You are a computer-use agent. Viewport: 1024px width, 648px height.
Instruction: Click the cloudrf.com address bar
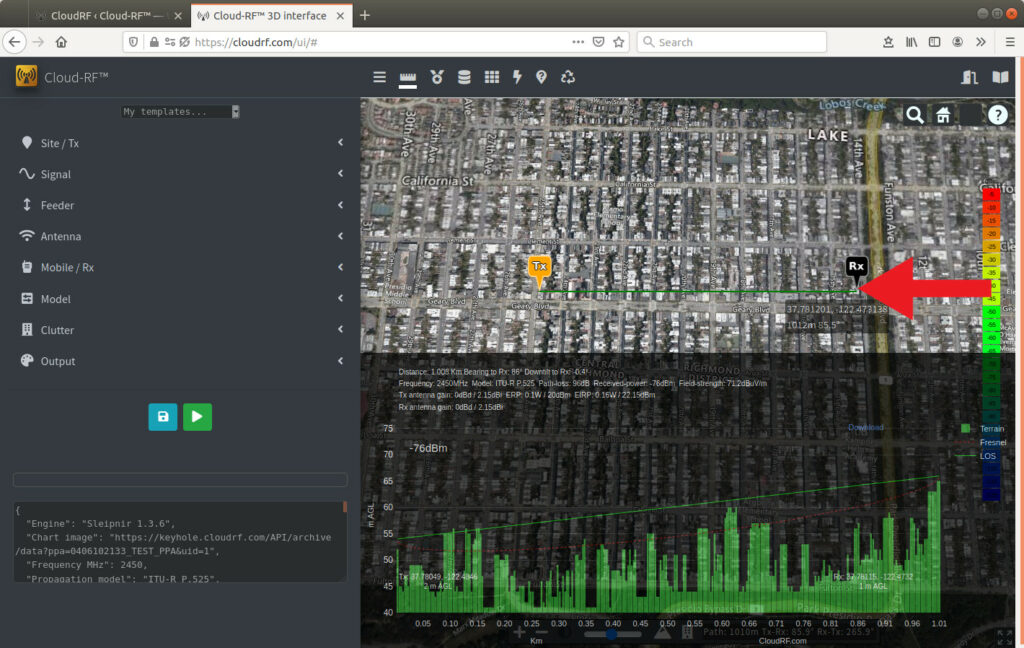(x=376, y=42)
